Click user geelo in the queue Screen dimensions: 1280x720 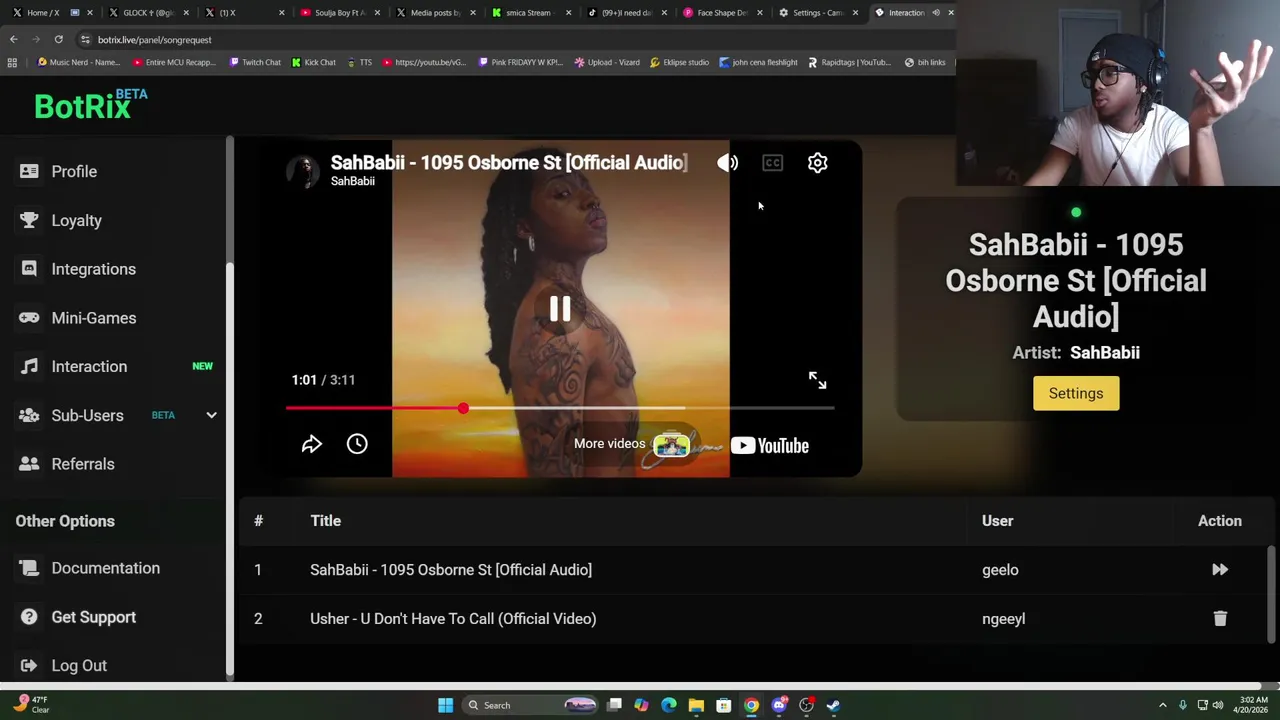[x=1000, y=570]
